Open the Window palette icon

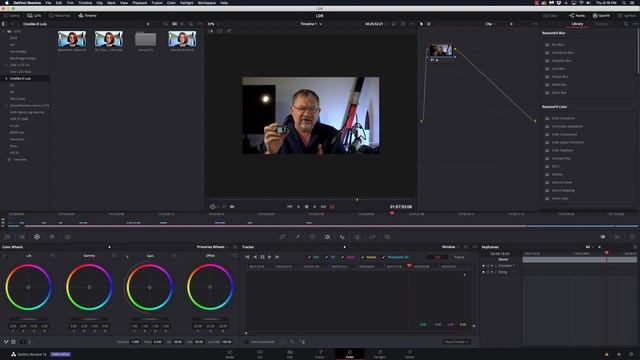pyautogui.click(x=312, y=236)
